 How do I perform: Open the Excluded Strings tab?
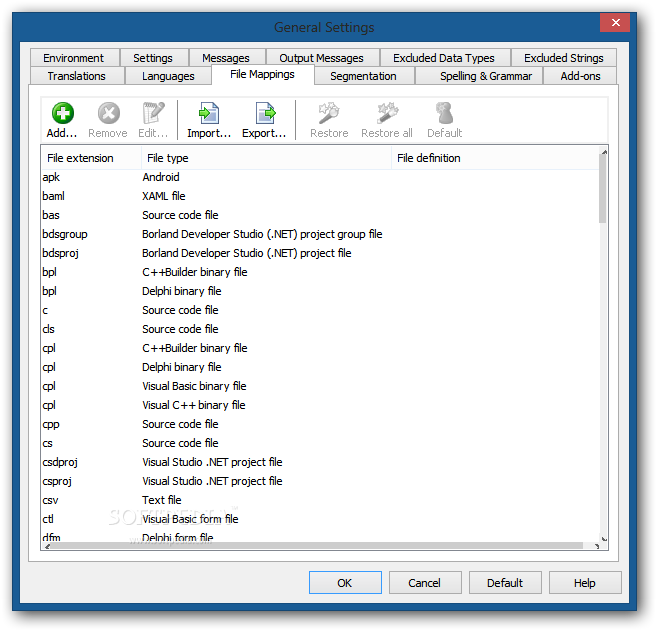pos(564,58)
